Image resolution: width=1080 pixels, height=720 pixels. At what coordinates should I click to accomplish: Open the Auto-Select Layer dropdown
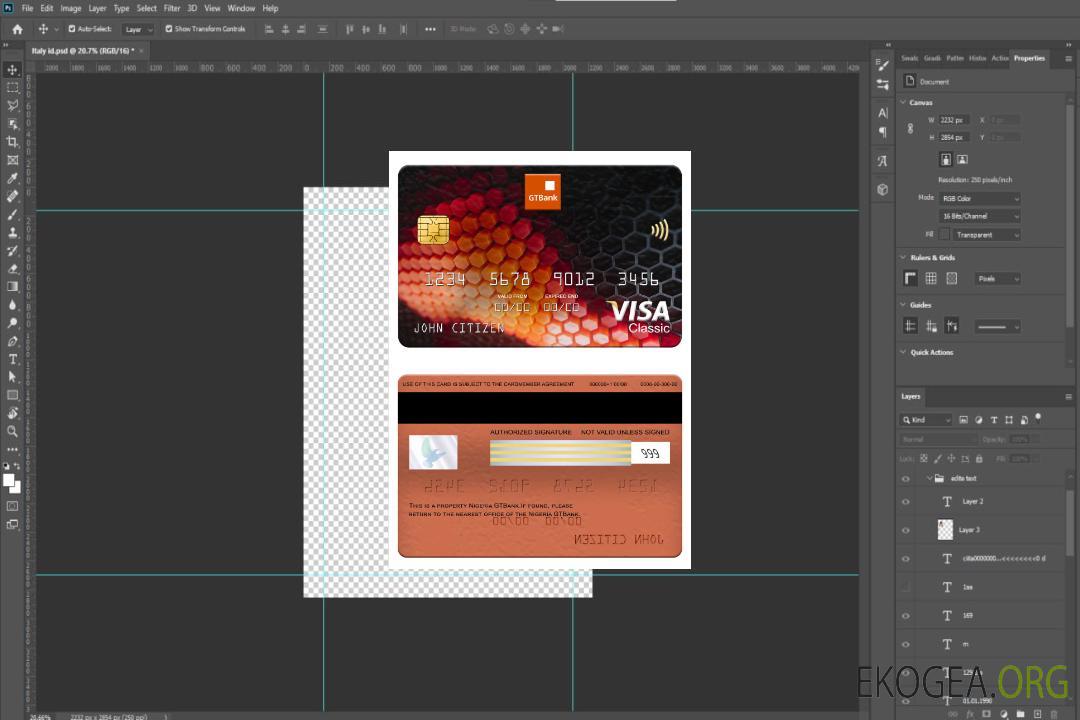coord(138,29)
